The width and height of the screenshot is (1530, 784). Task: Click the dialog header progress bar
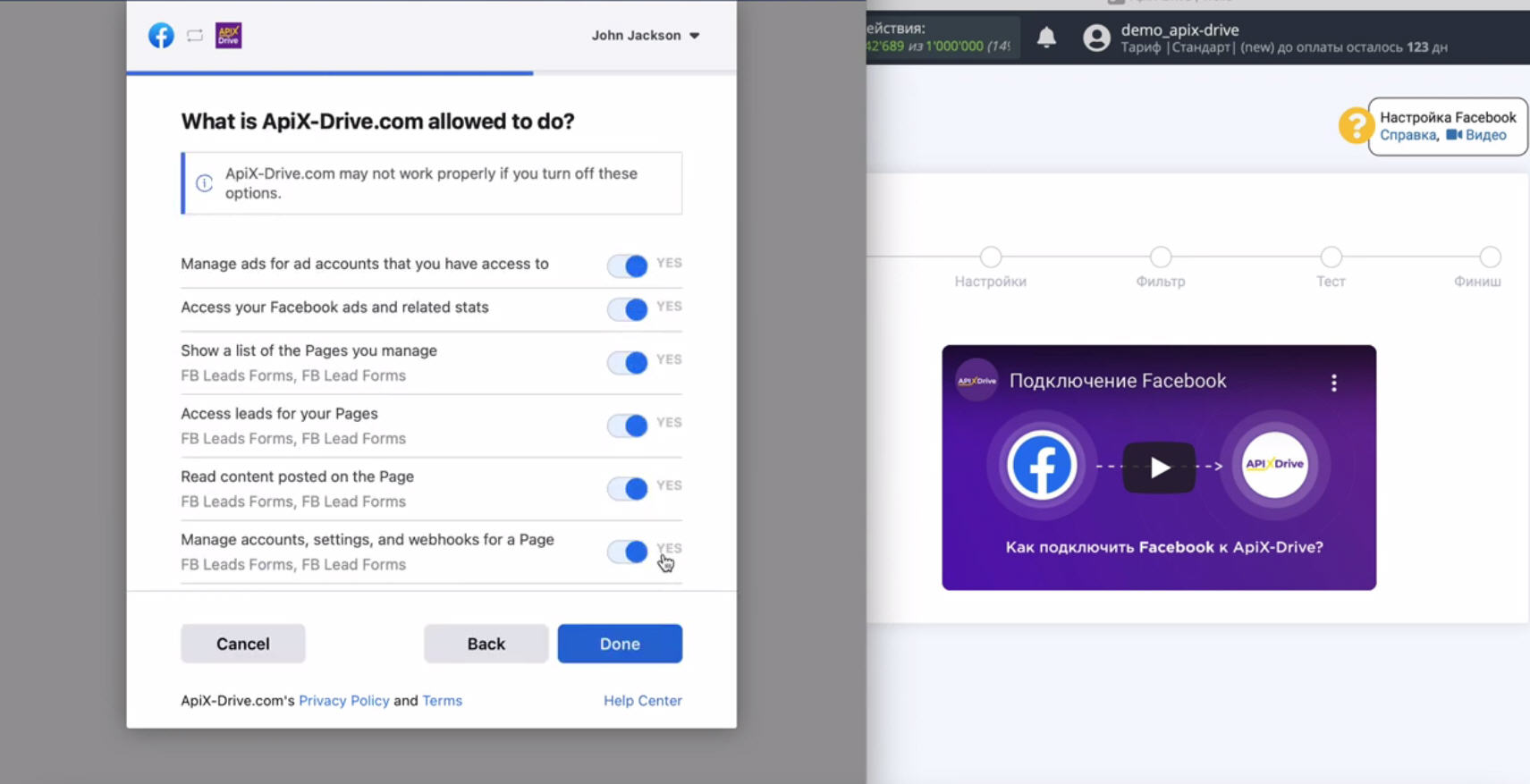[x=432, y=73]
